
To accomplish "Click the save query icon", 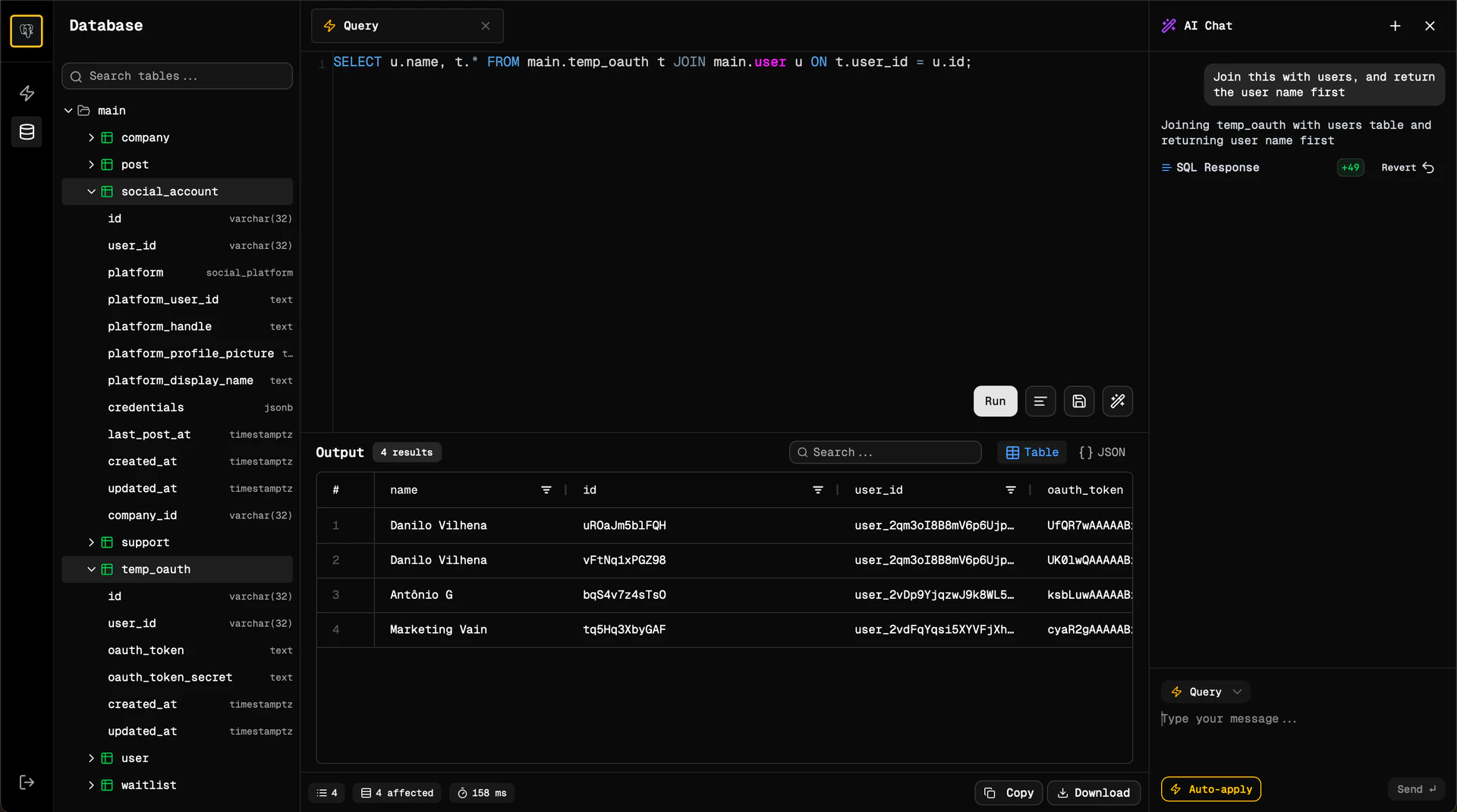I will [x=1079, y=401].
